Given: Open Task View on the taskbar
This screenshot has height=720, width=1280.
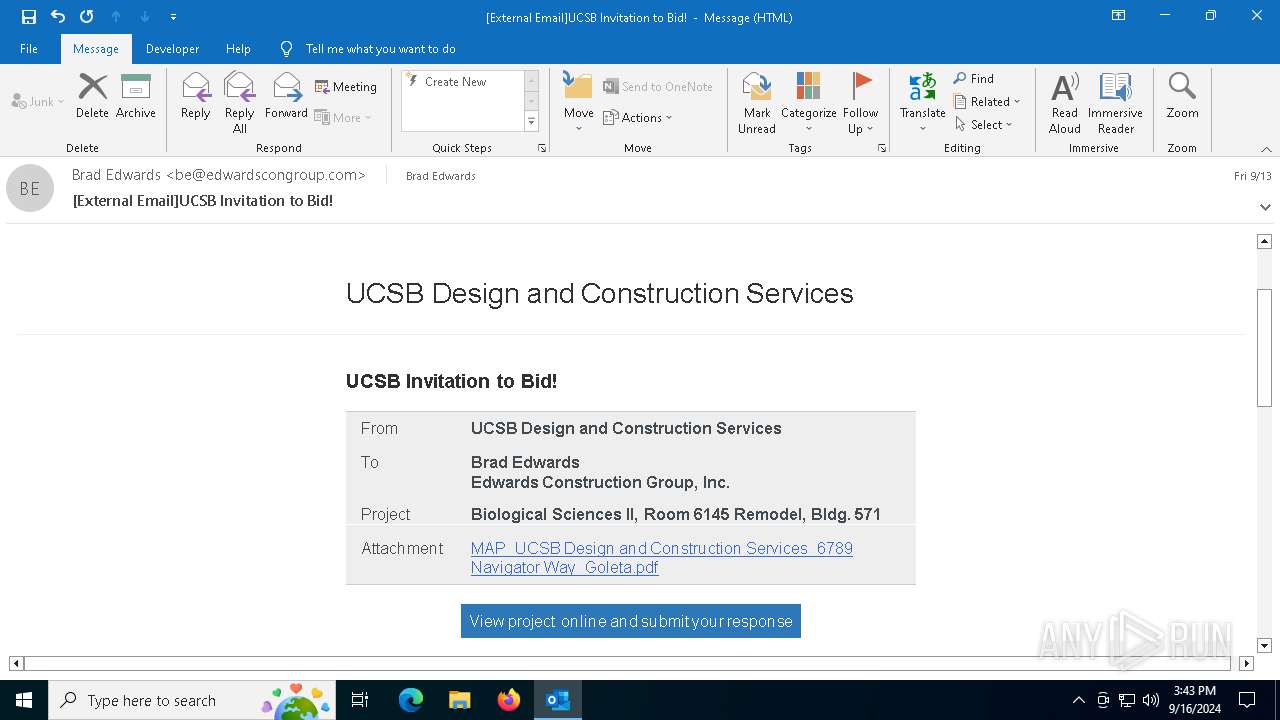Looking at the screenshot, I should point(360,700).
